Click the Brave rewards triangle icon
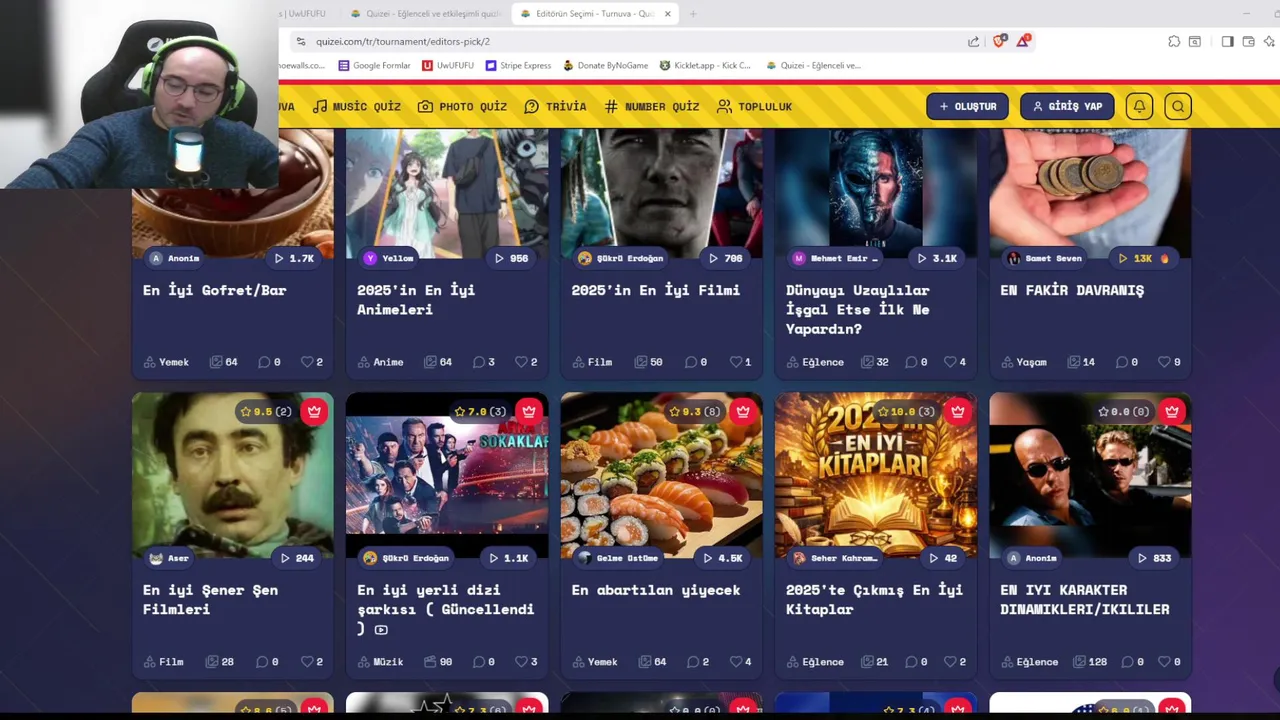Screen dimensions: 1280x720 [x=1023, y=41]
